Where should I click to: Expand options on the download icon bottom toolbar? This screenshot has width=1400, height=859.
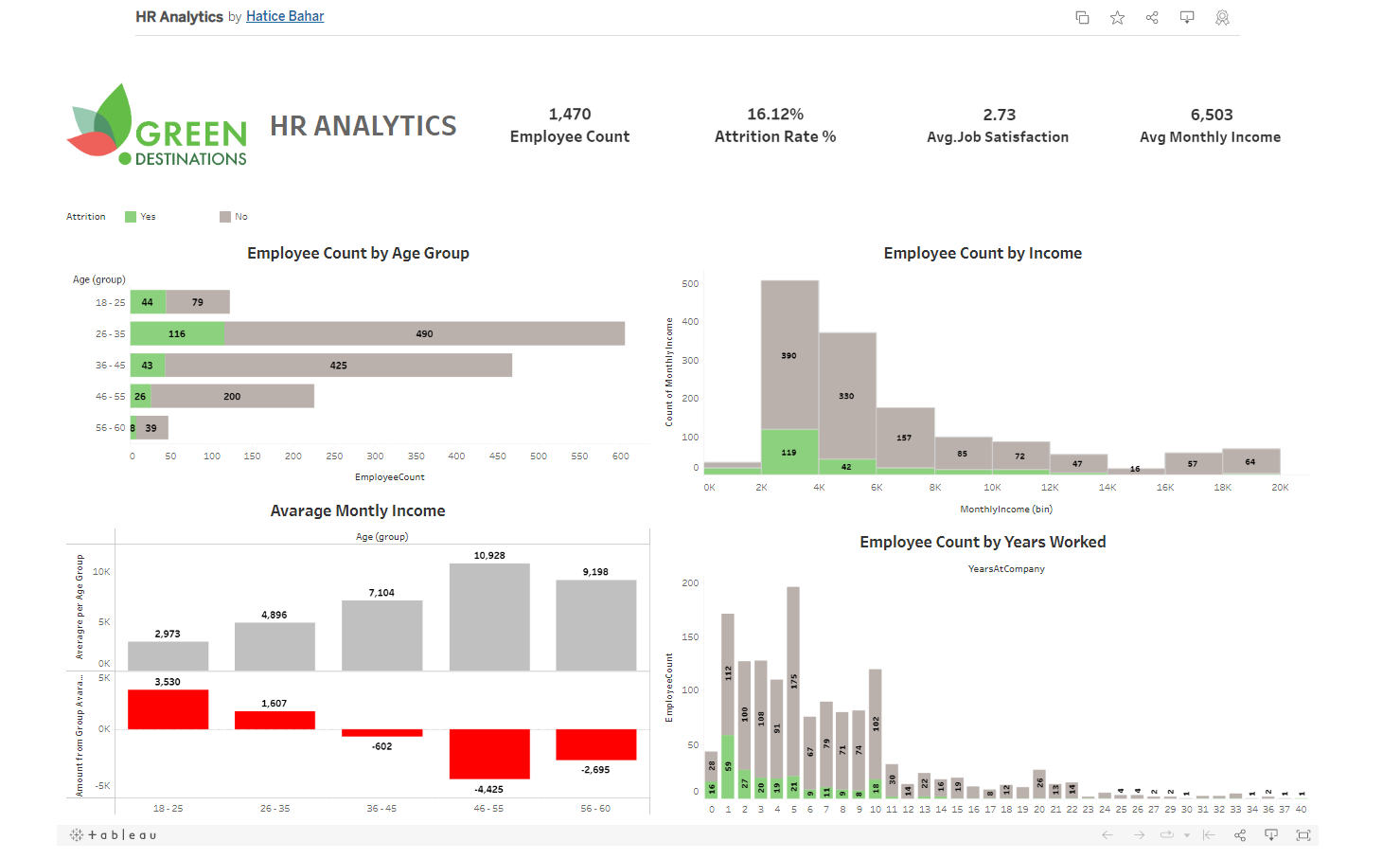tap(1271, 834)
